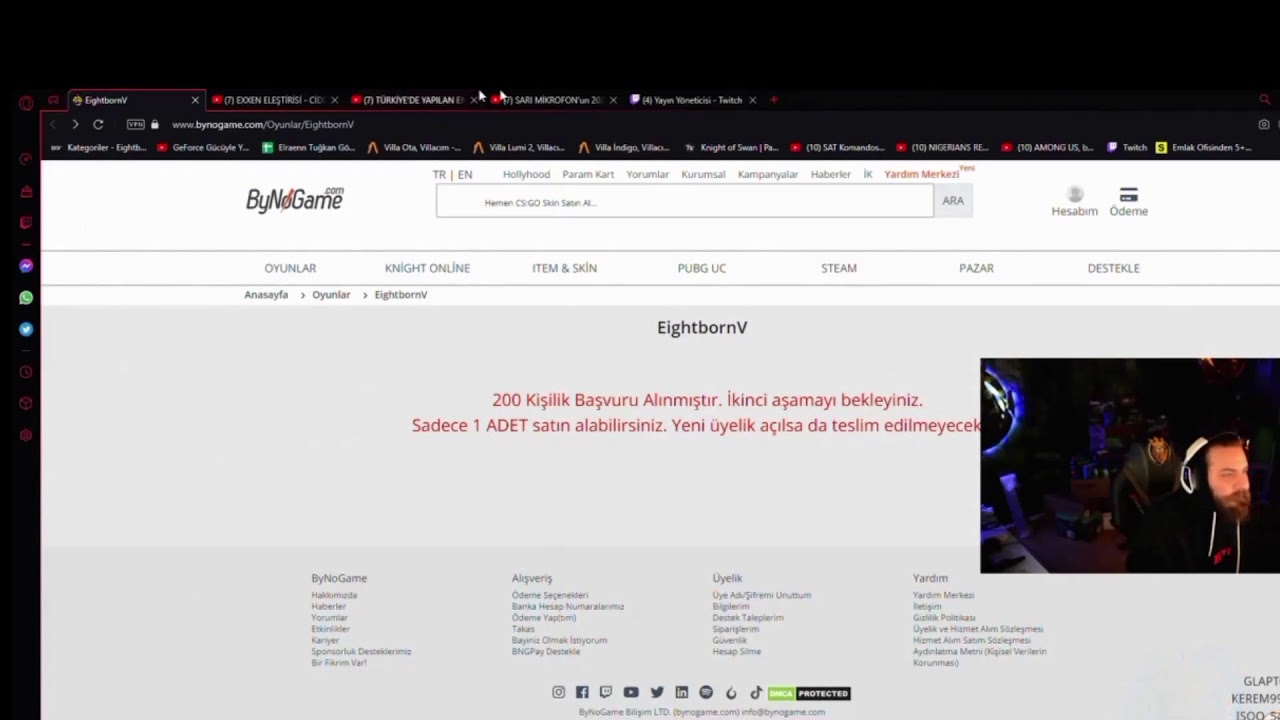Click the ARA search button
The width and height of the screenshot is (1280, 720).
953,201
